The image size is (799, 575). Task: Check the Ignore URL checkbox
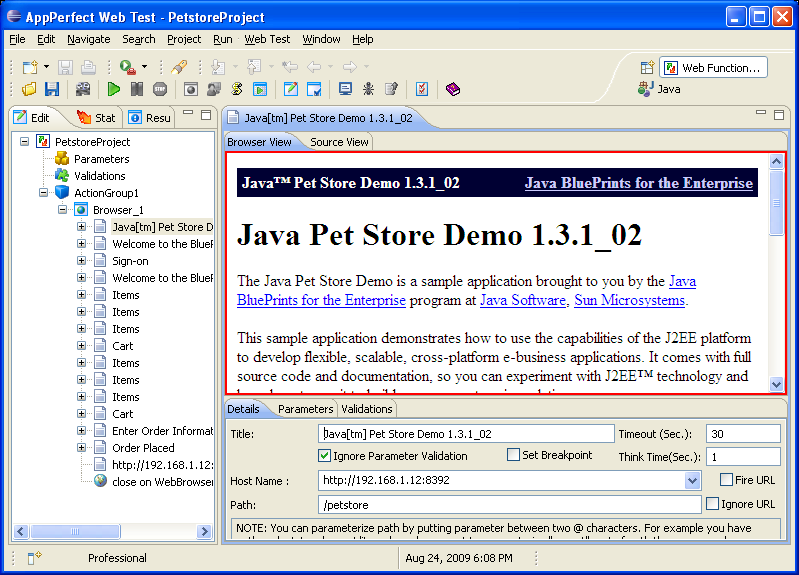712,504
